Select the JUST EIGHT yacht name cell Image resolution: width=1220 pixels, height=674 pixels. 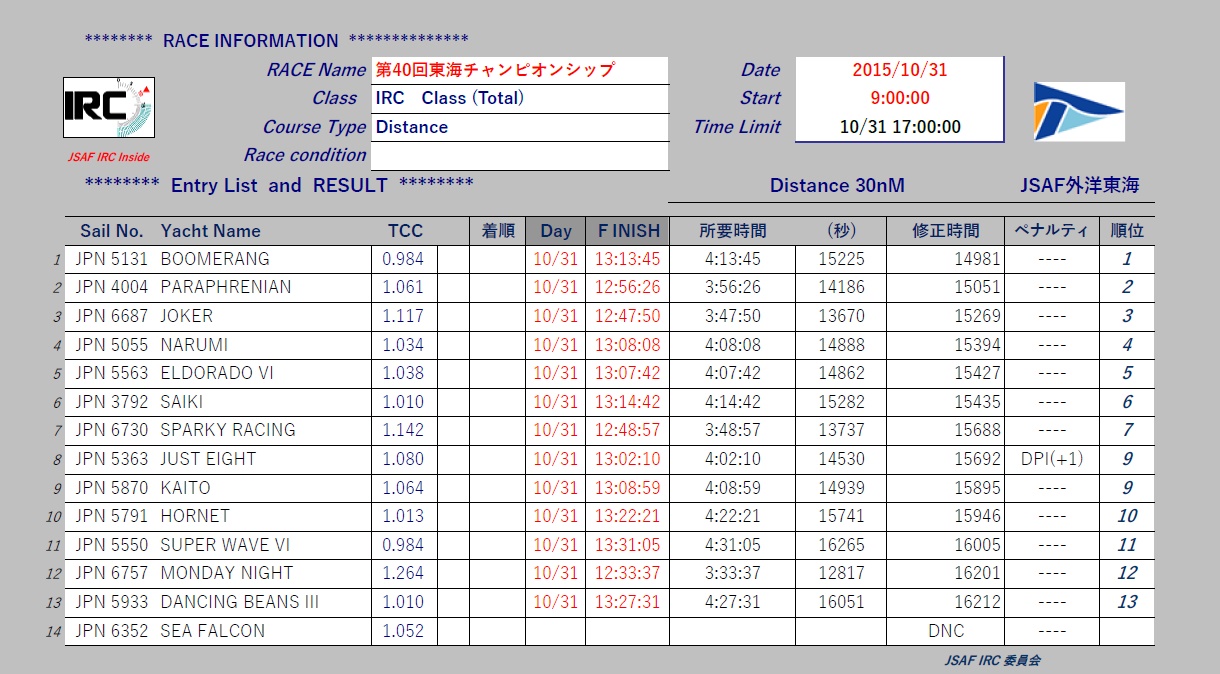coord(208,459)
